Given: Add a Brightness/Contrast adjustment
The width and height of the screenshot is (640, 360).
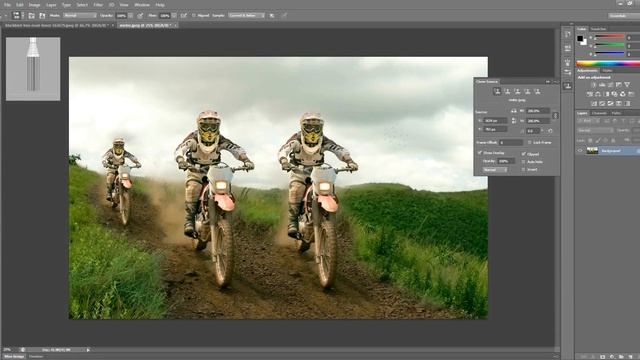Looking at the screenshot, I should point(593,84).
